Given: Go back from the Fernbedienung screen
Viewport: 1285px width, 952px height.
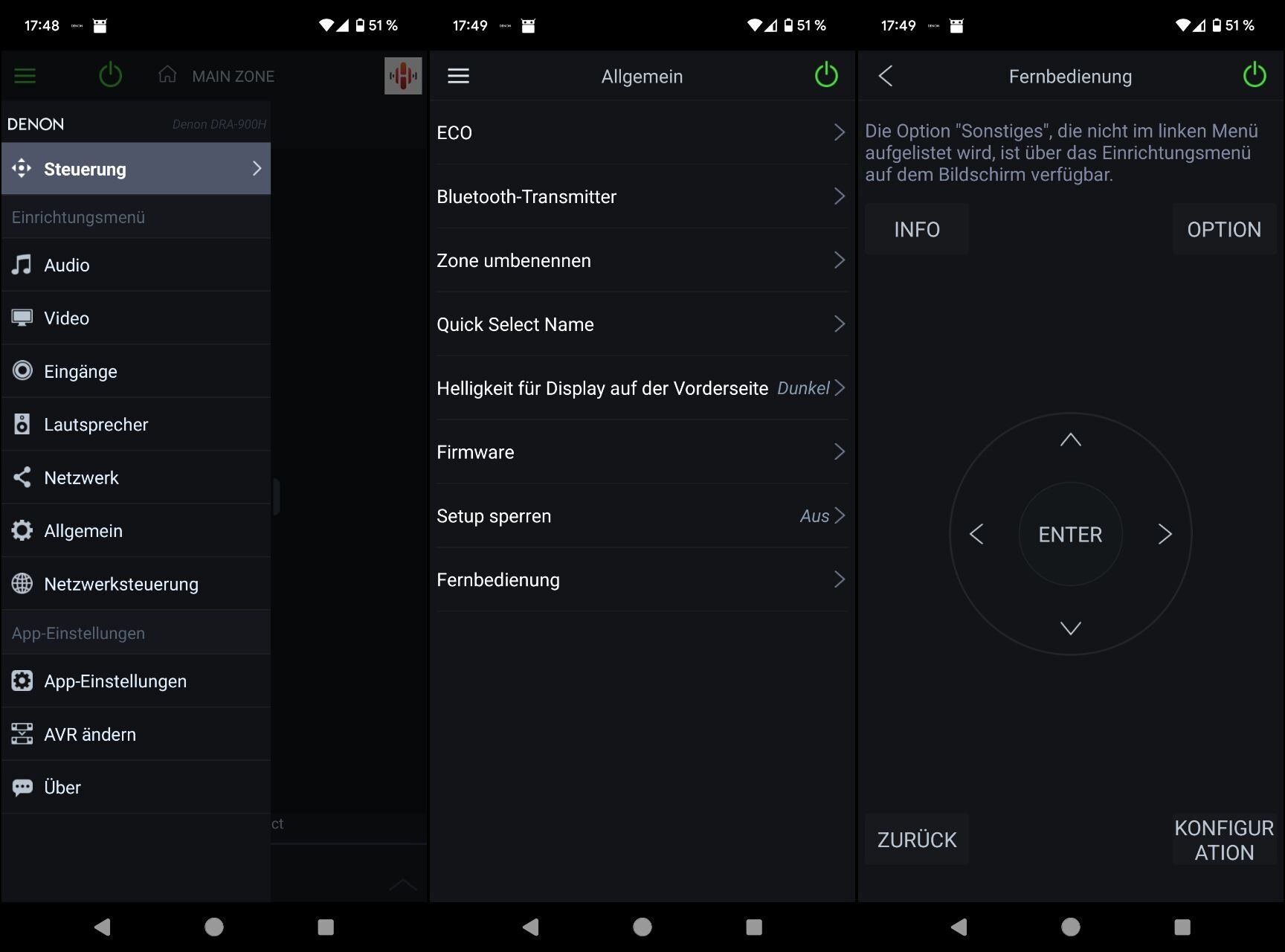Looking at the screenshot, I should point(885,76).
